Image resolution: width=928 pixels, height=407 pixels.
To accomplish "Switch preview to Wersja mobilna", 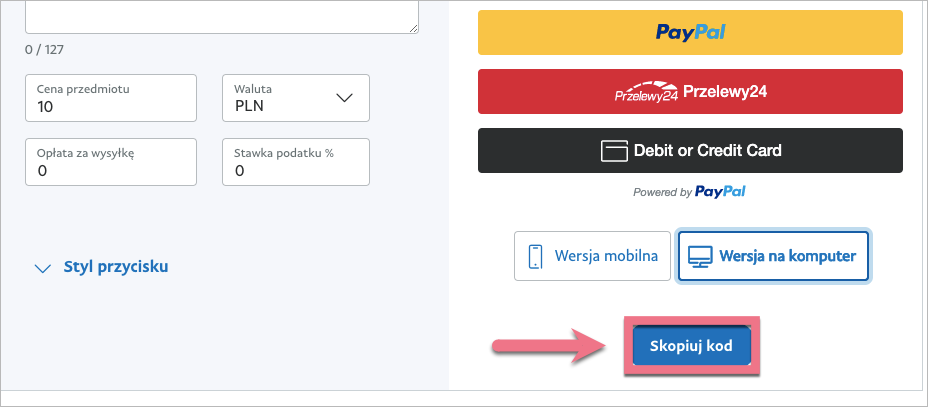I will pyautogui.click(x=592, y=256).
